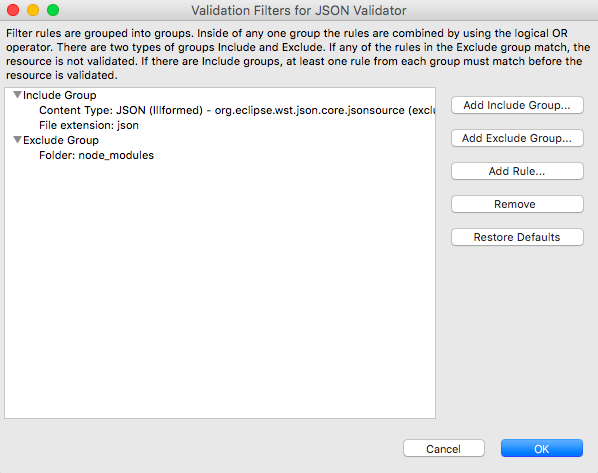Restore Defaults for the validator filters
Screen dimensions: 598x473
[517, 237]
